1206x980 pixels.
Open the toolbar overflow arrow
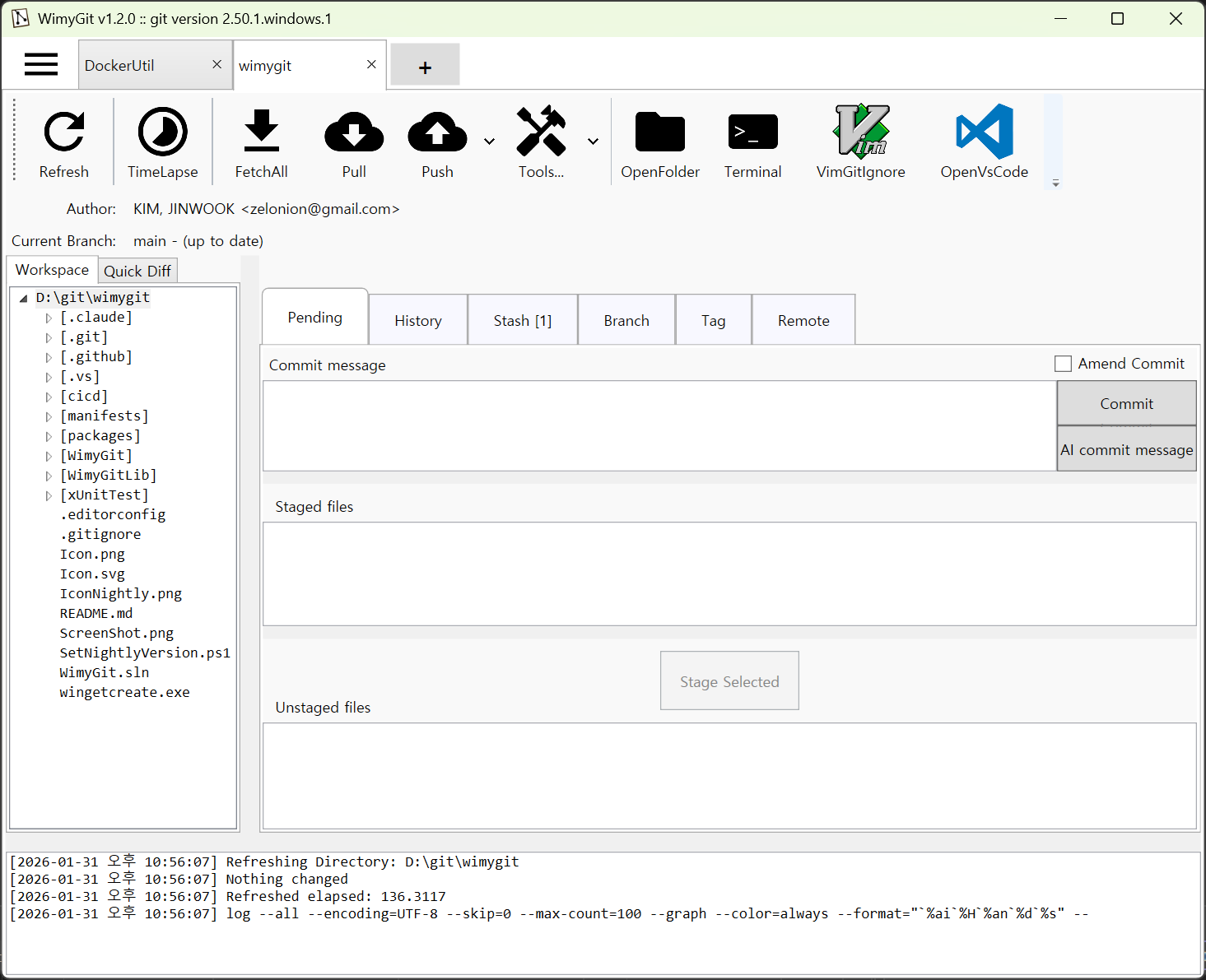[1055, 183]
